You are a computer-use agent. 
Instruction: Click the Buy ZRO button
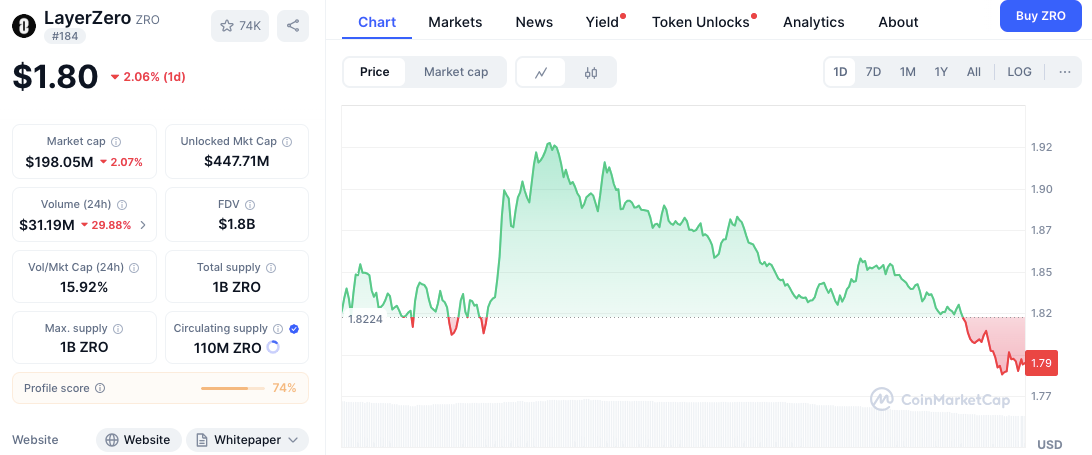1040,16
